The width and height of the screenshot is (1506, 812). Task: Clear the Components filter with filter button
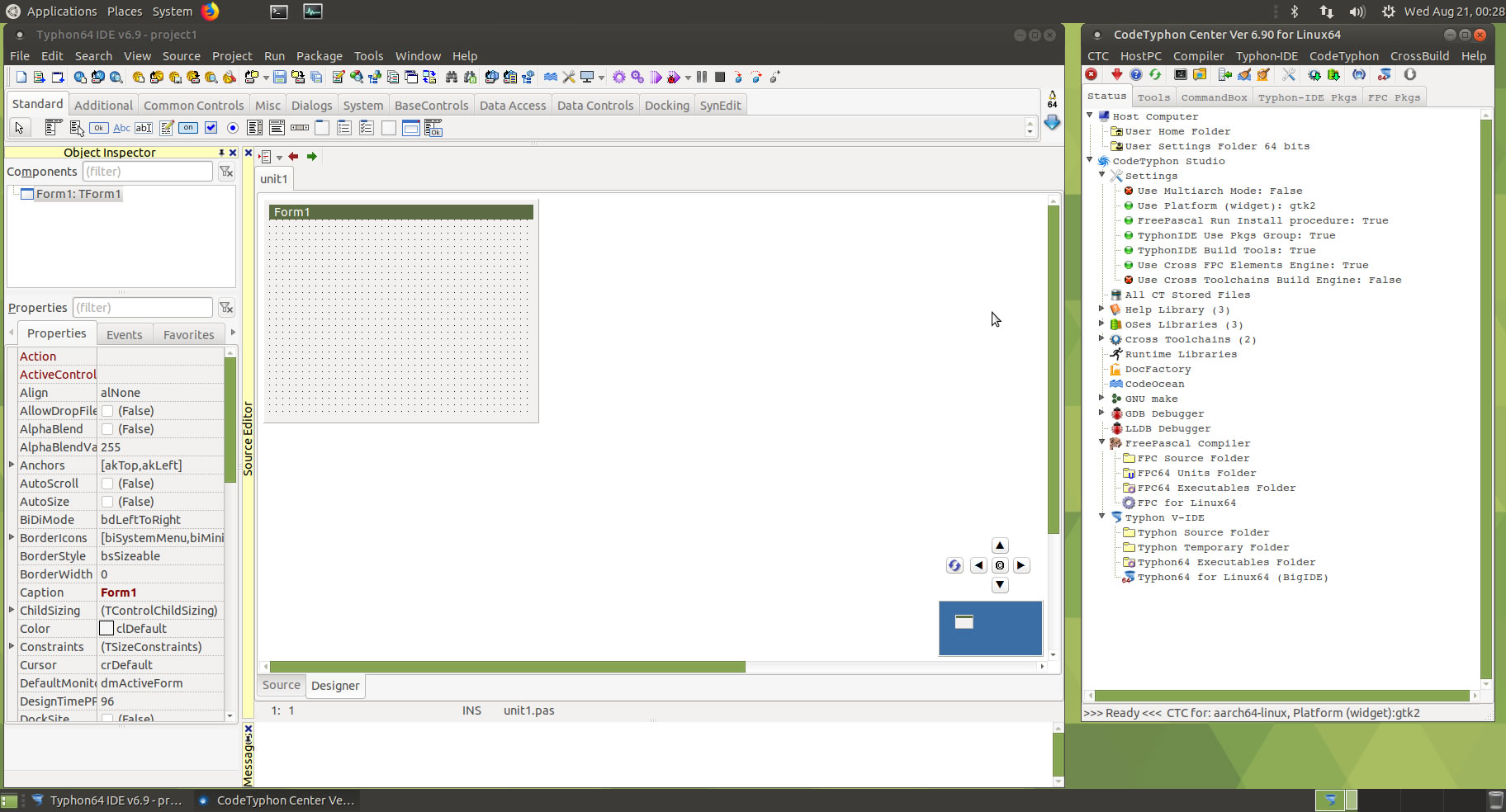(226, 172)
